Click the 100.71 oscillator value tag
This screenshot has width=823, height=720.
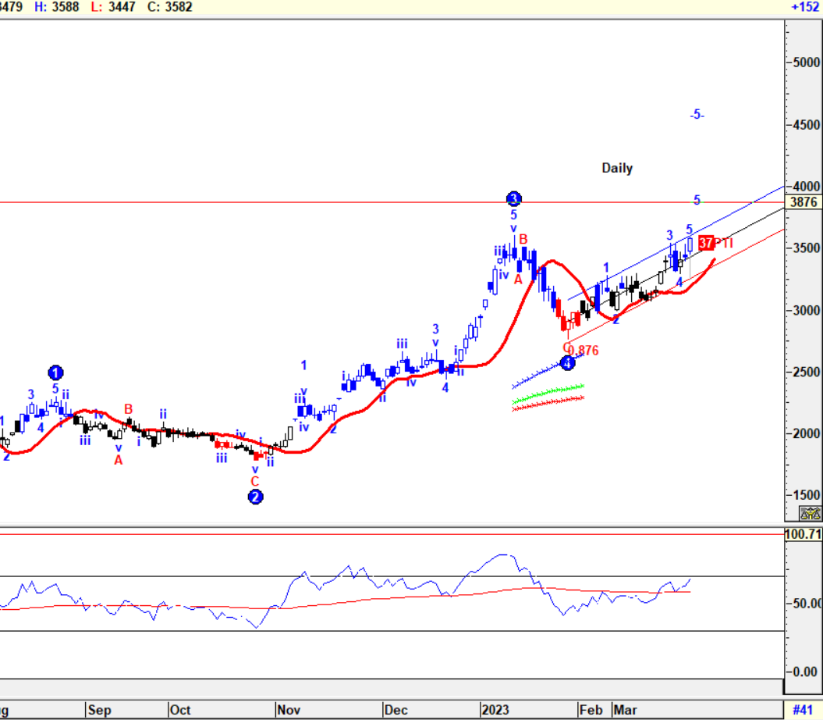pyautogui.click(x=803, y=535)
